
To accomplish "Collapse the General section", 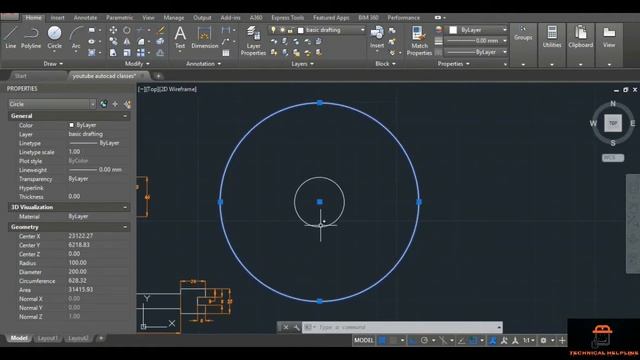I will [x=125, y=116].
